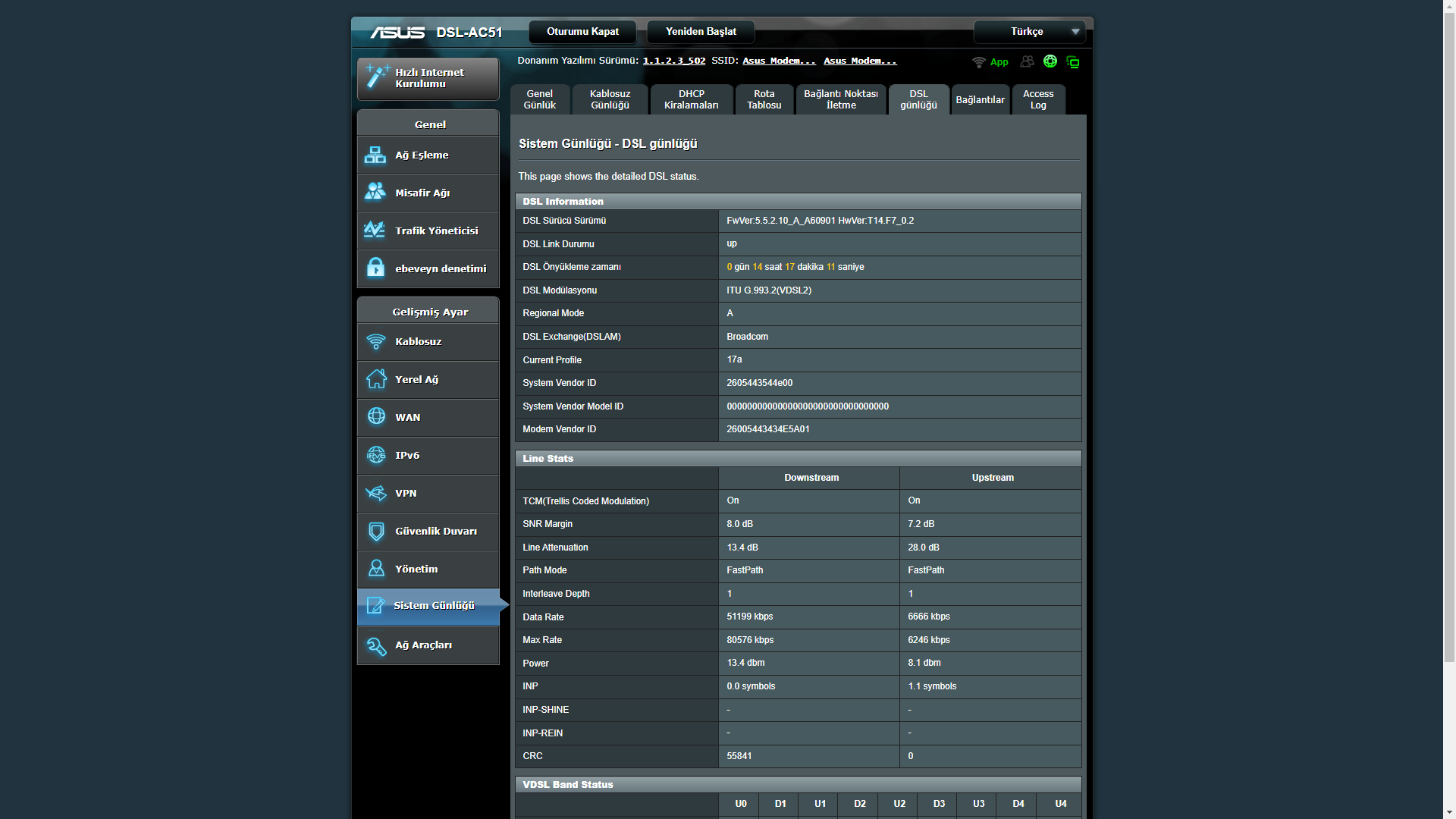
Task: Click the upstream INP 1.1 symbols value
Action: tap(932, 686)
